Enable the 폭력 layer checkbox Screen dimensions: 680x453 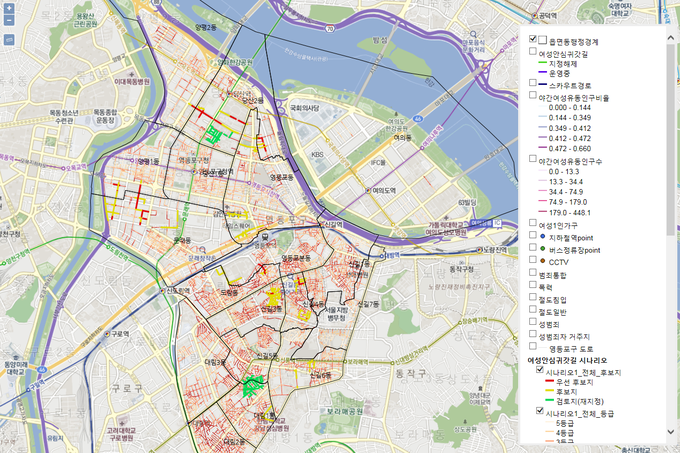click(533, 284)
